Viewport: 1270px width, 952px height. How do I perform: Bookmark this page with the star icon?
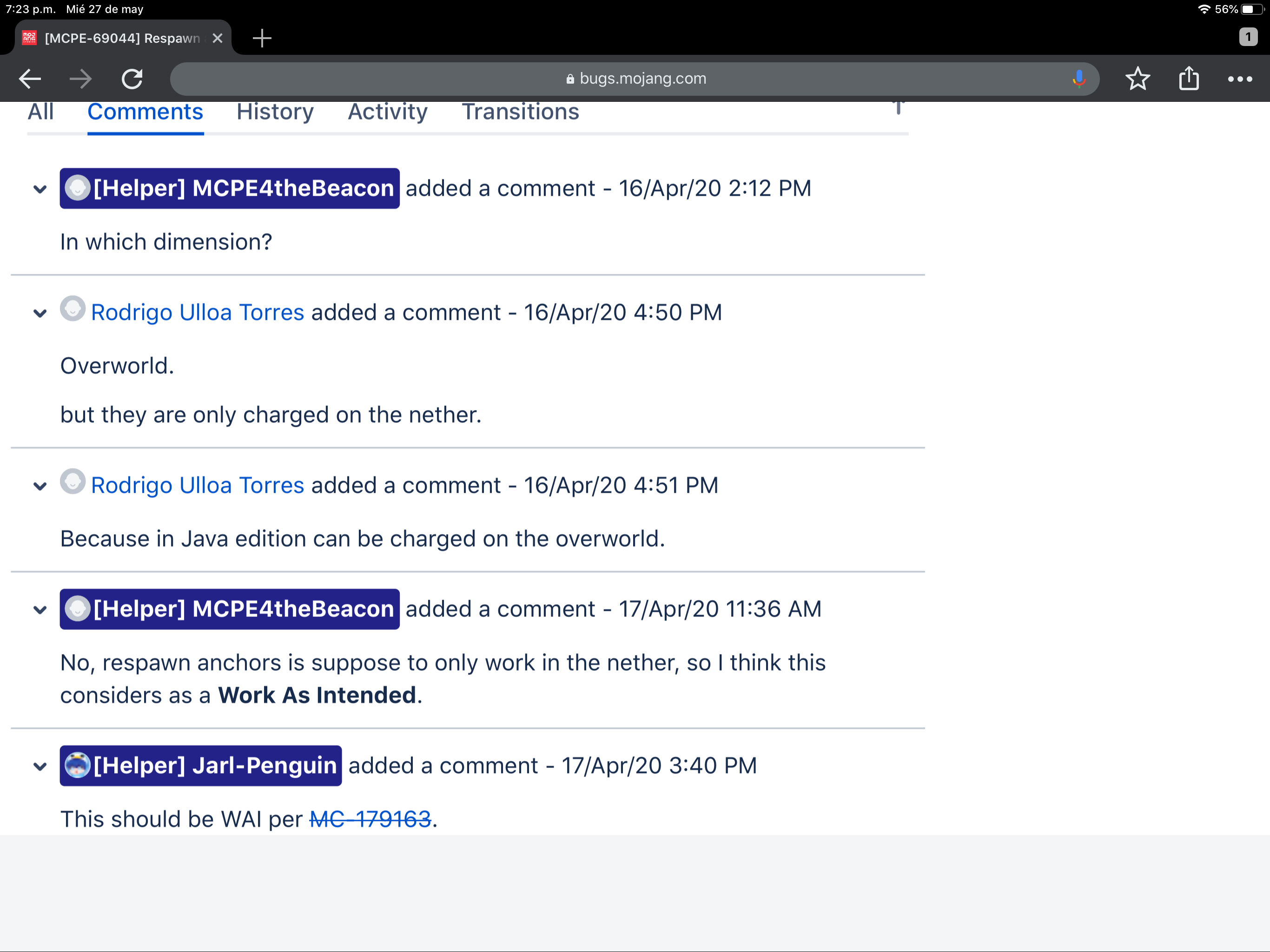[x=1138, y=79]
